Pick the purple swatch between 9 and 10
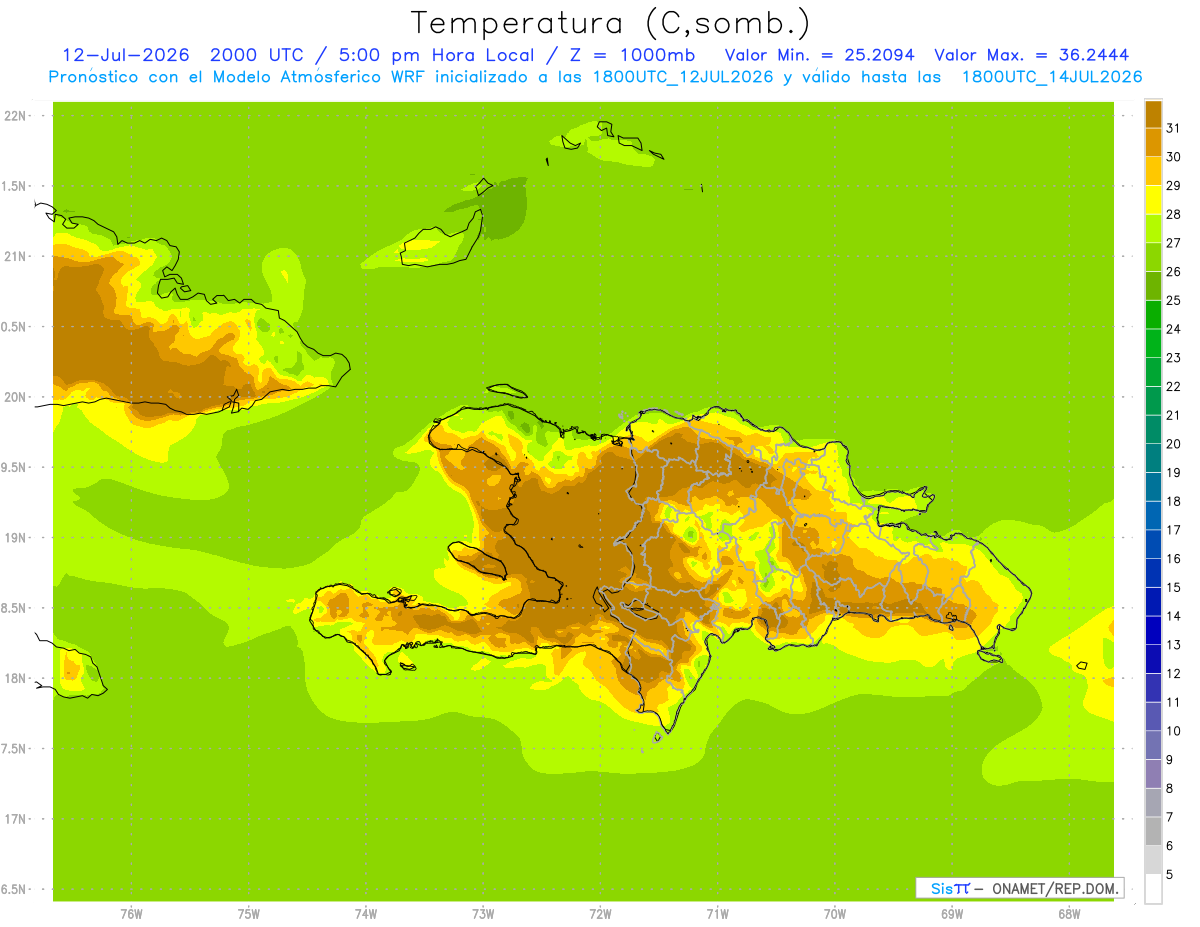Screen dimensions: 1200x927 point(1153,745)
